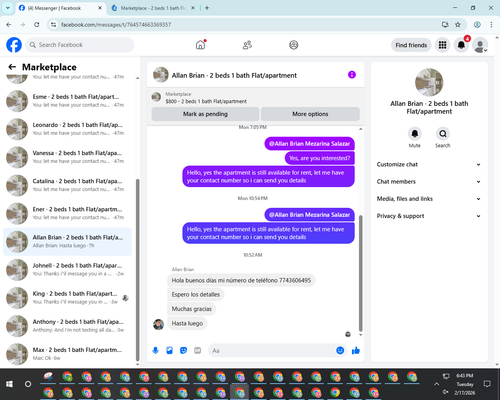Attach a file with the photo icon
Image resolution: width=500 pixels, height=400 pixels.
169,350
